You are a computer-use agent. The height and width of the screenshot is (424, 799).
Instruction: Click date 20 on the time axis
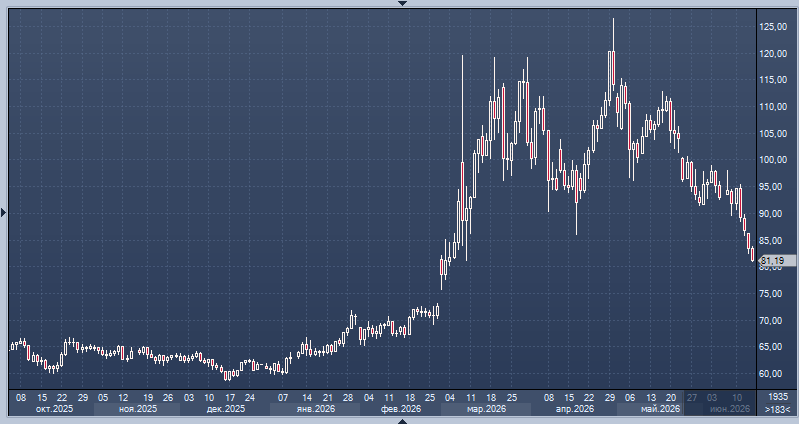671,398
